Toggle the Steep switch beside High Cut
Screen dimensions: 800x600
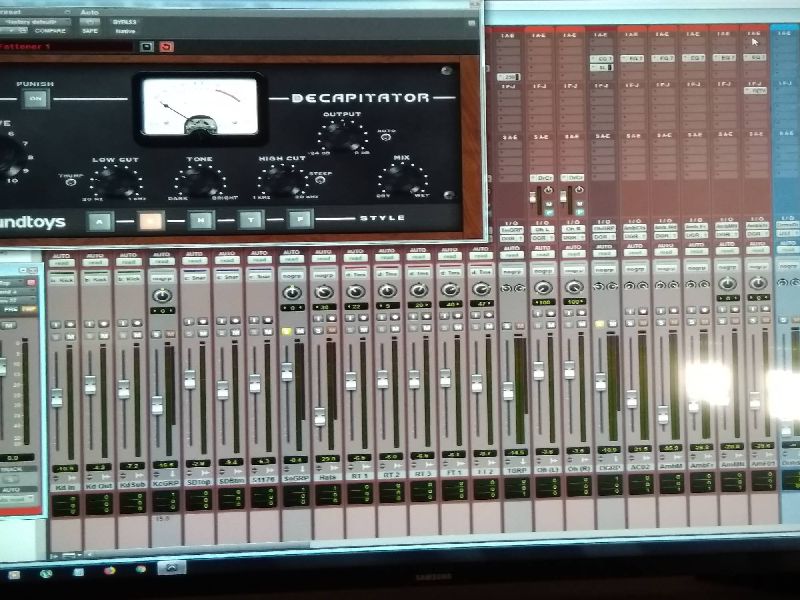(320, 180)
